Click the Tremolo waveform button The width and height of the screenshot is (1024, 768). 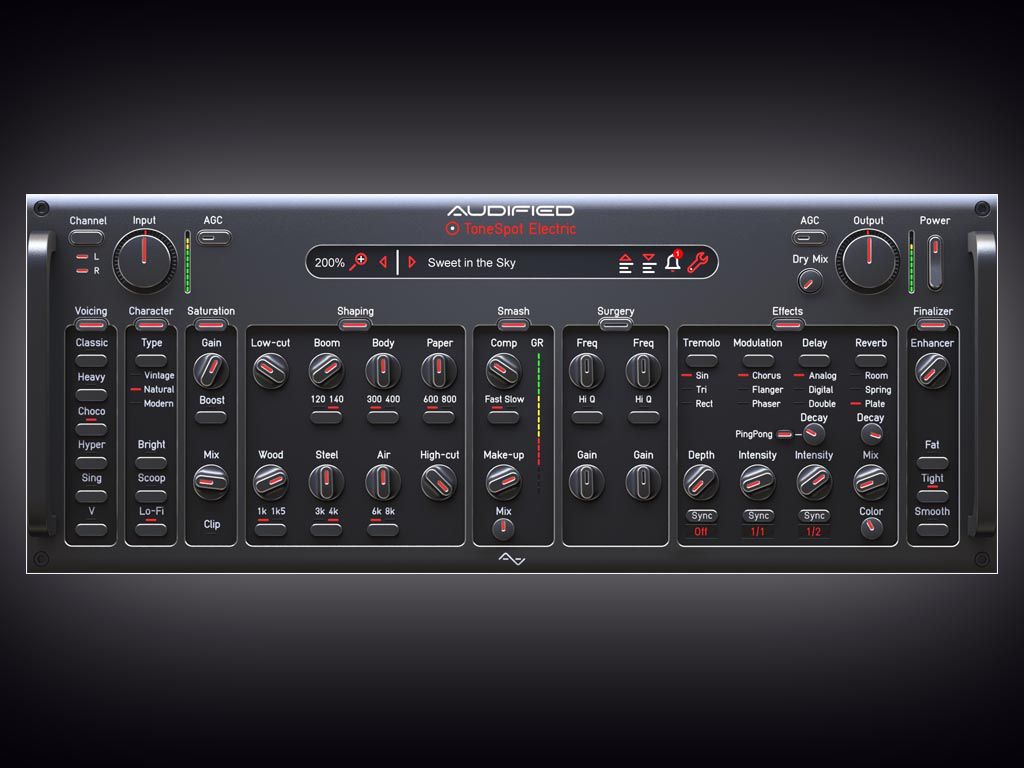point(701,360)
